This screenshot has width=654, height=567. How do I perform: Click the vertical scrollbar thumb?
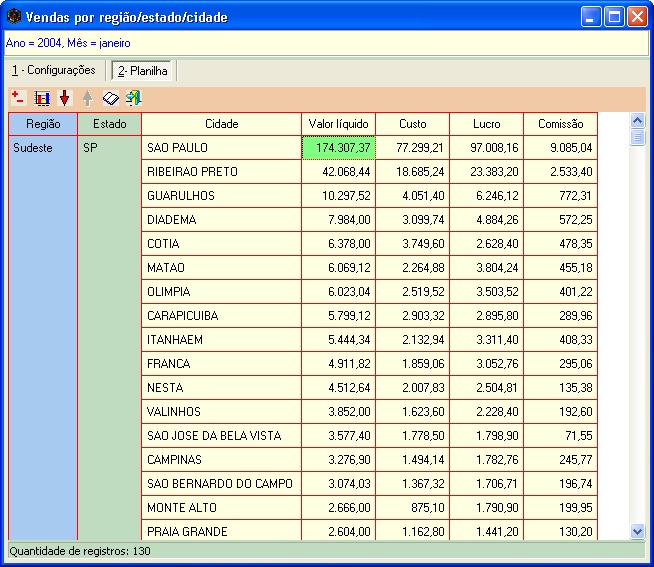click(637, 137)
